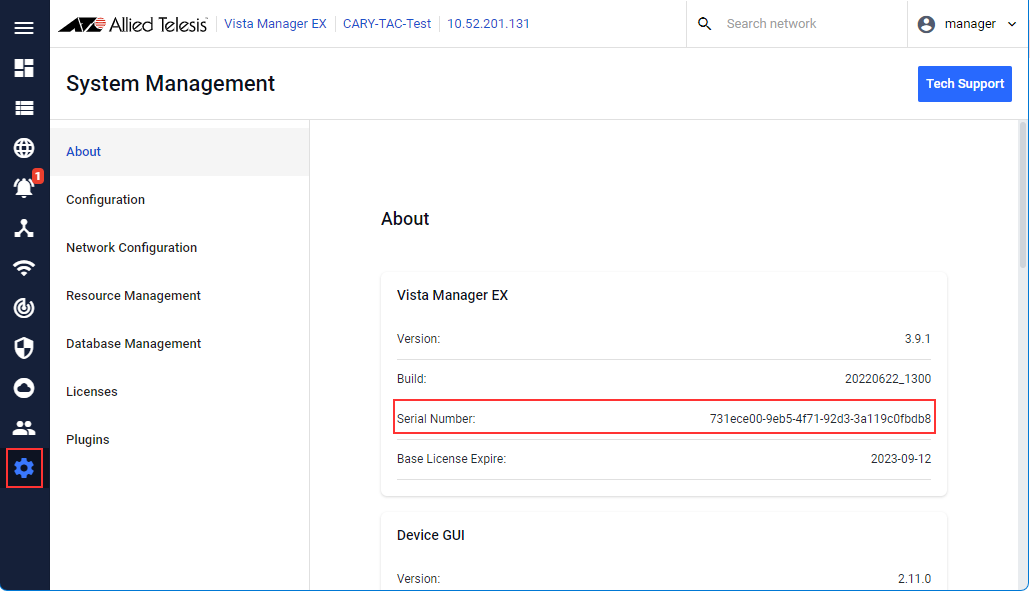Open the Dashboard grid icon

tap(24, 68)
